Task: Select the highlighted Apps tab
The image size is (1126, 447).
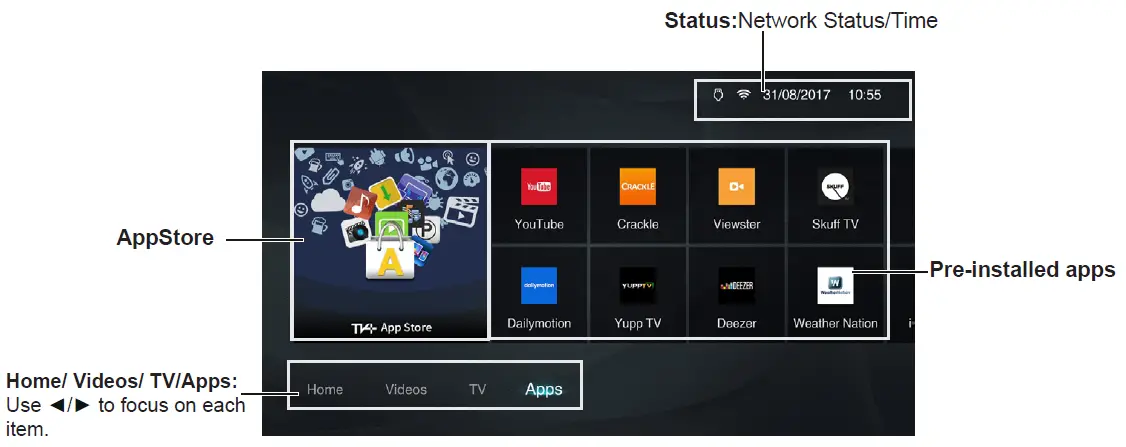Action: 544,390
